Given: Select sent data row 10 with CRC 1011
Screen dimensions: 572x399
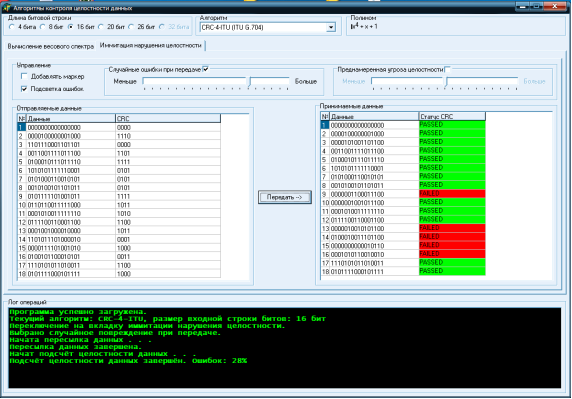Looking at the screenshot, I should [x=119, y=205].
